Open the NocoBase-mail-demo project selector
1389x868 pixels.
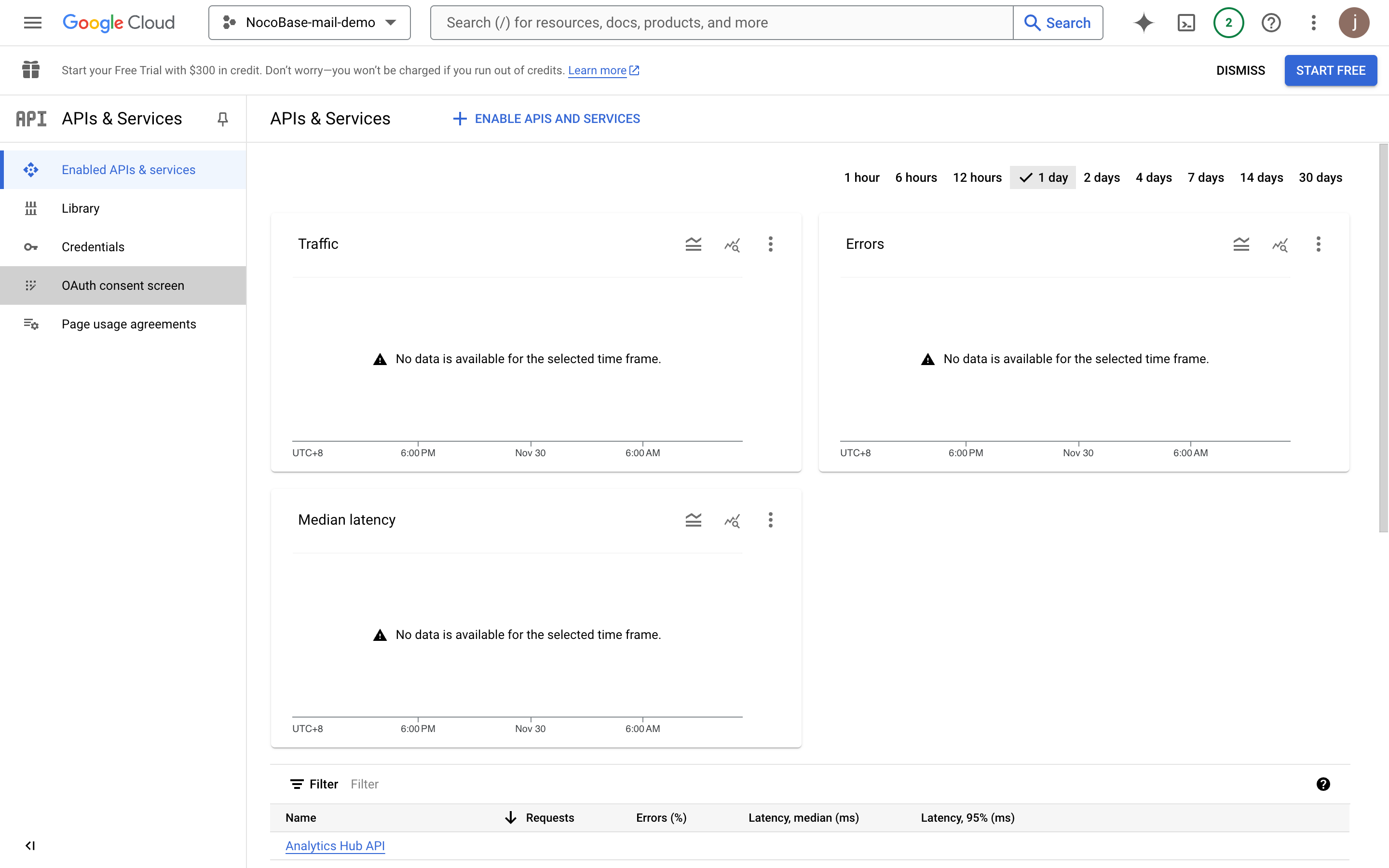309,23
